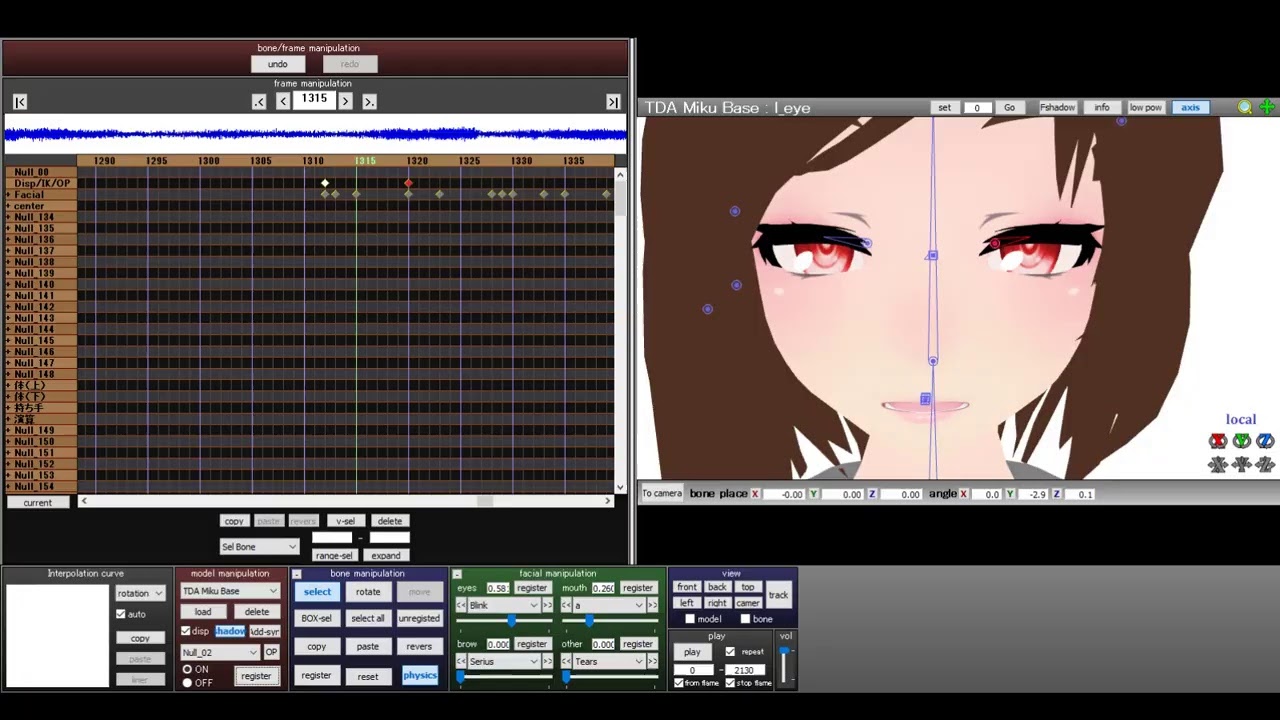The width and height of the screenshot is (1280, 720).
Task: Select the Disp/IK/OP track row
Action: point(40,184)
